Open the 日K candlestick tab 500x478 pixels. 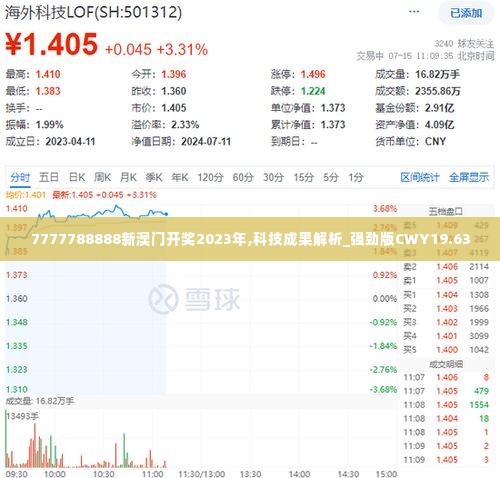77,177
